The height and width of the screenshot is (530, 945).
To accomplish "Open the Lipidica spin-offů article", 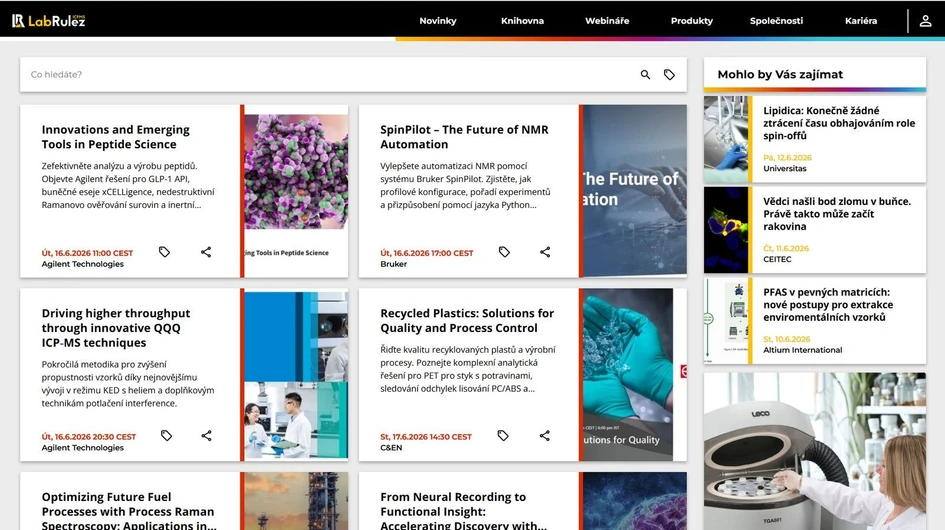I will click(838, 123).
